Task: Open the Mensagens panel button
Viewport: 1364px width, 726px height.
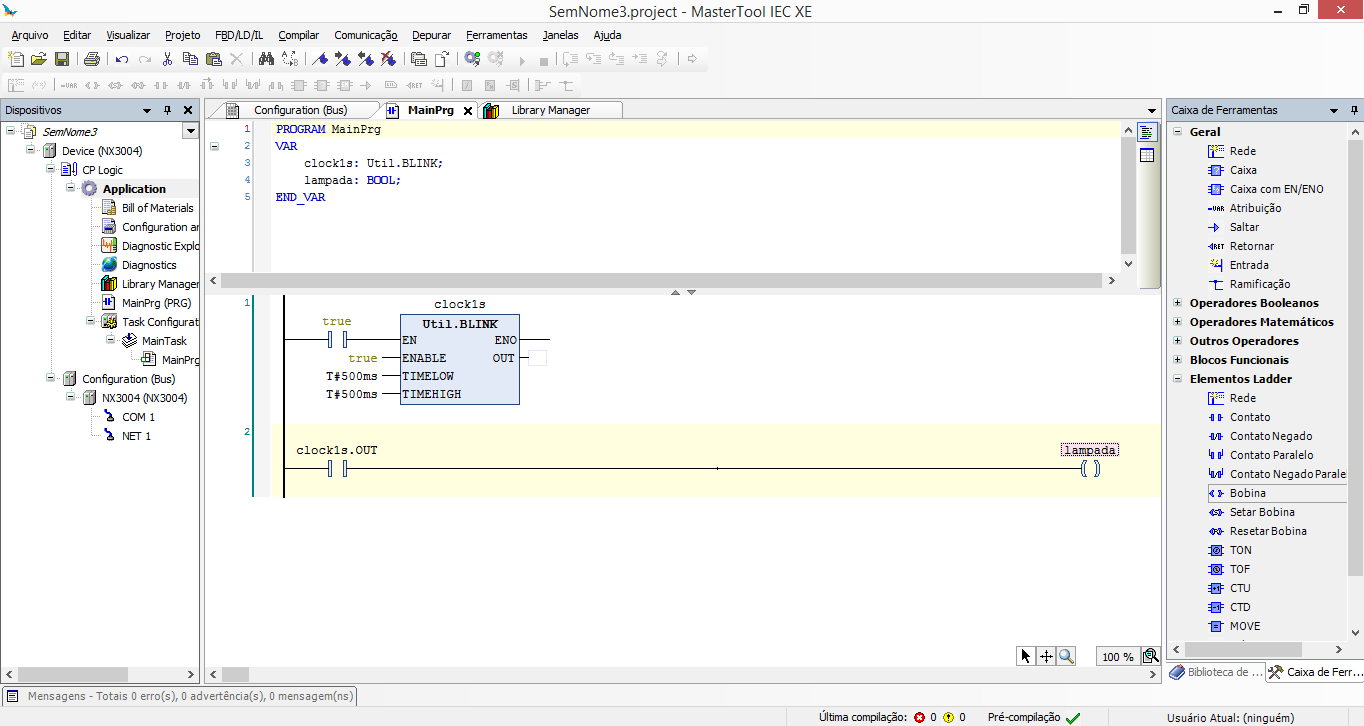Action: click(180, 696)
